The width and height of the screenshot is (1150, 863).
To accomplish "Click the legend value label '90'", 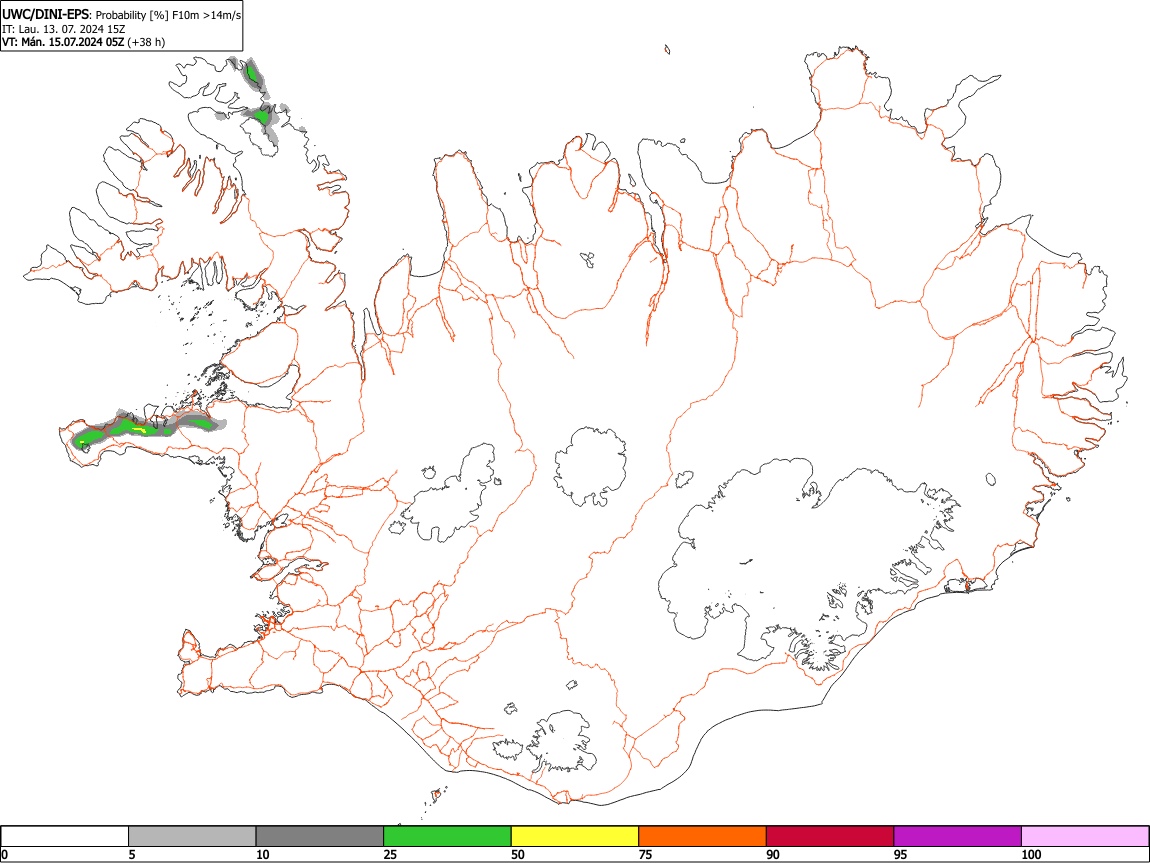I will 773,855.
